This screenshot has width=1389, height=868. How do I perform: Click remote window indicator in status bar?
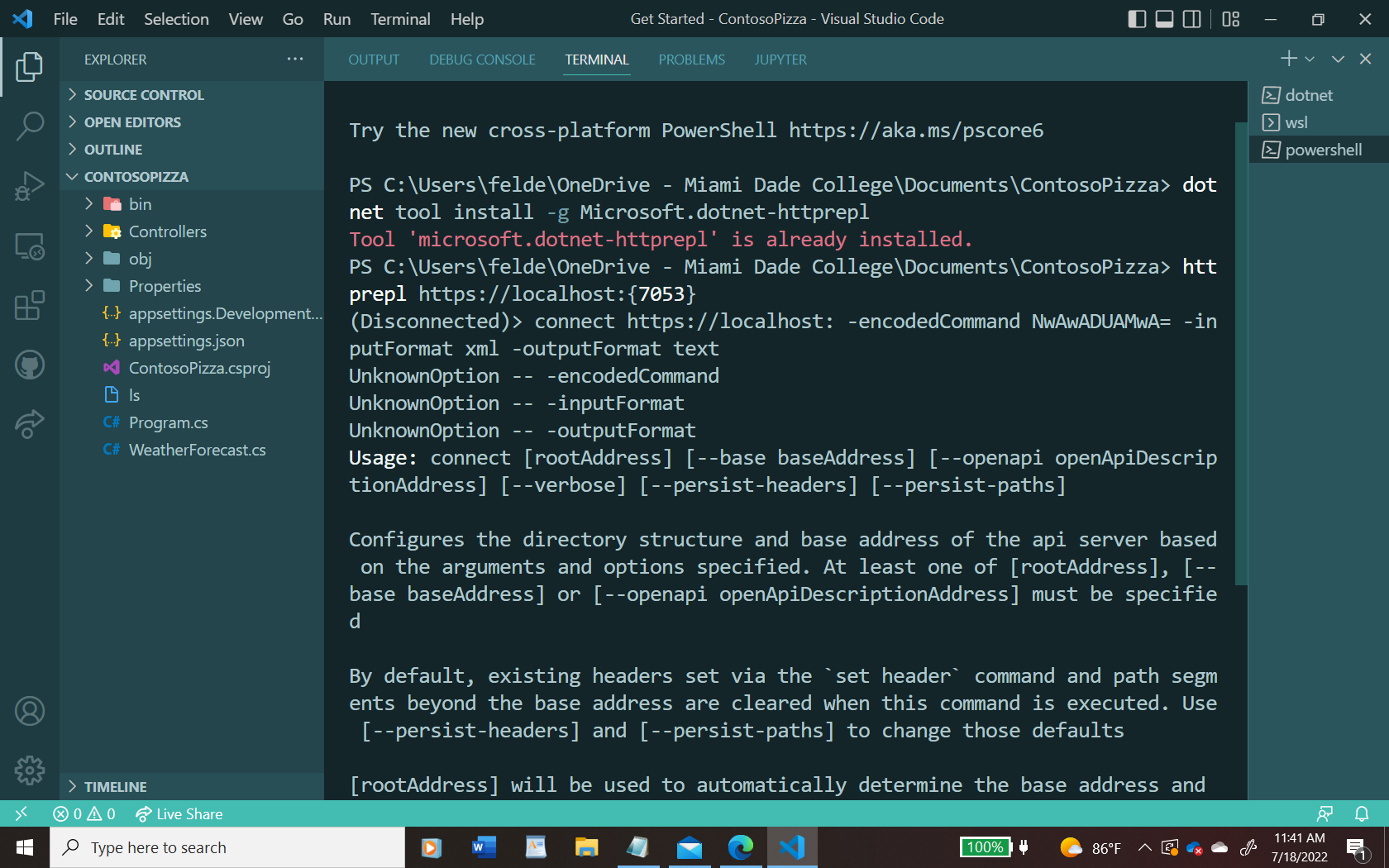(x=21, y=814)
